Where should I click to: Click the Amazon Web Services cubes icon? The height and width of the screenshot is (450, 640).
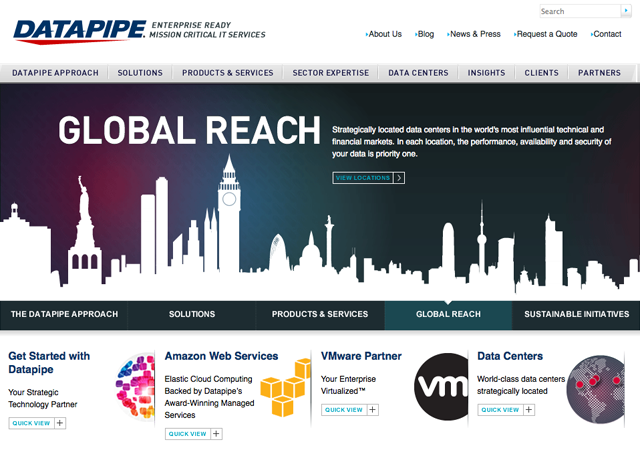coord(286,387)
